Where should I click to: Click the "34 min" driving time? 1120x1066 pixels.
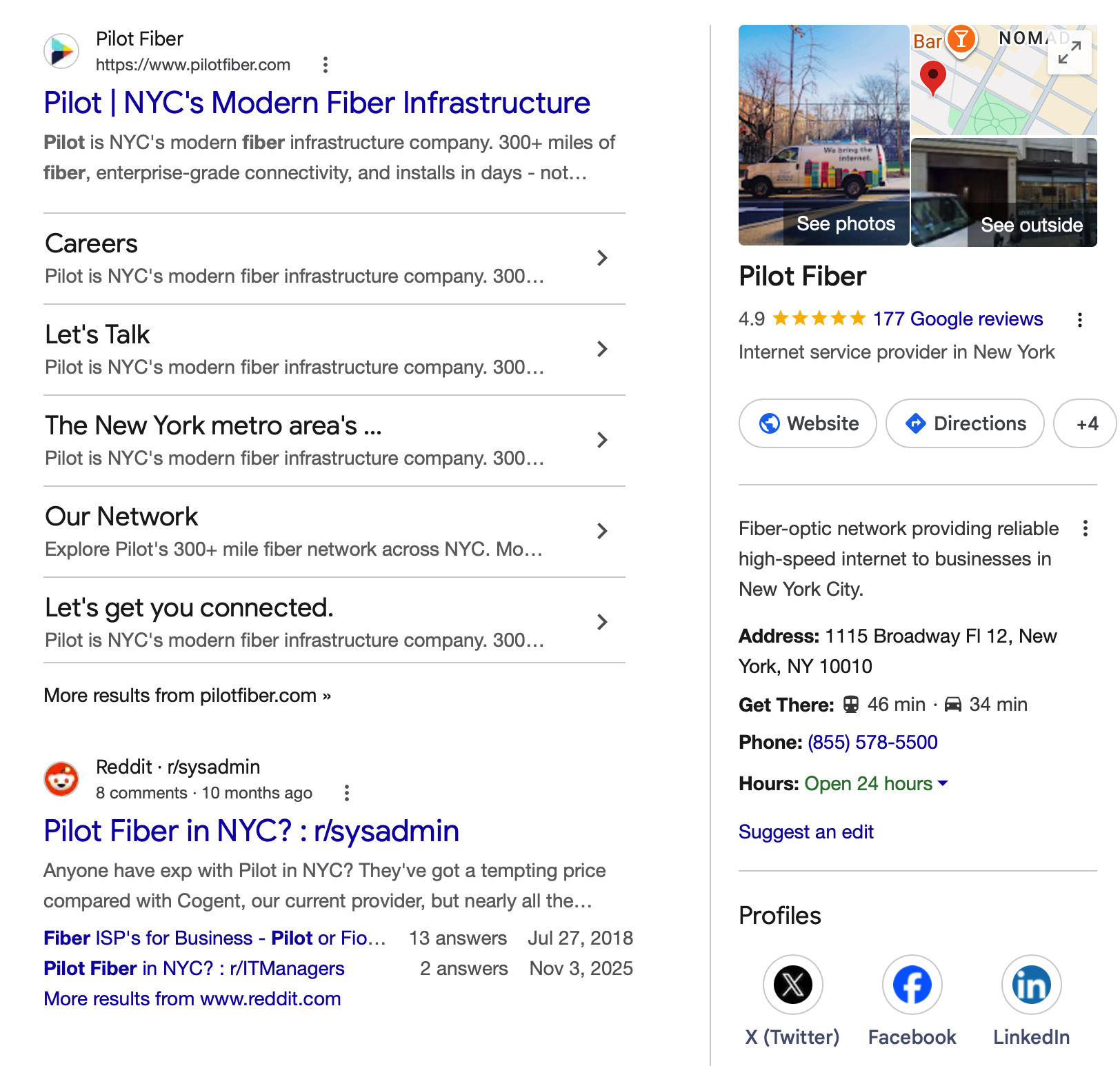click(x=998, y=704)
